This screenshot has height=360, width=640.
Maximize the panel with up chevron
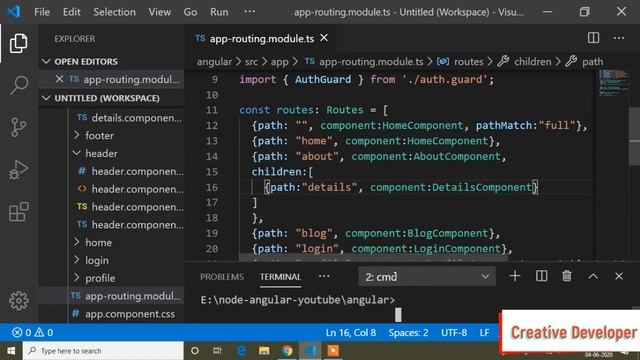[593, 276]
